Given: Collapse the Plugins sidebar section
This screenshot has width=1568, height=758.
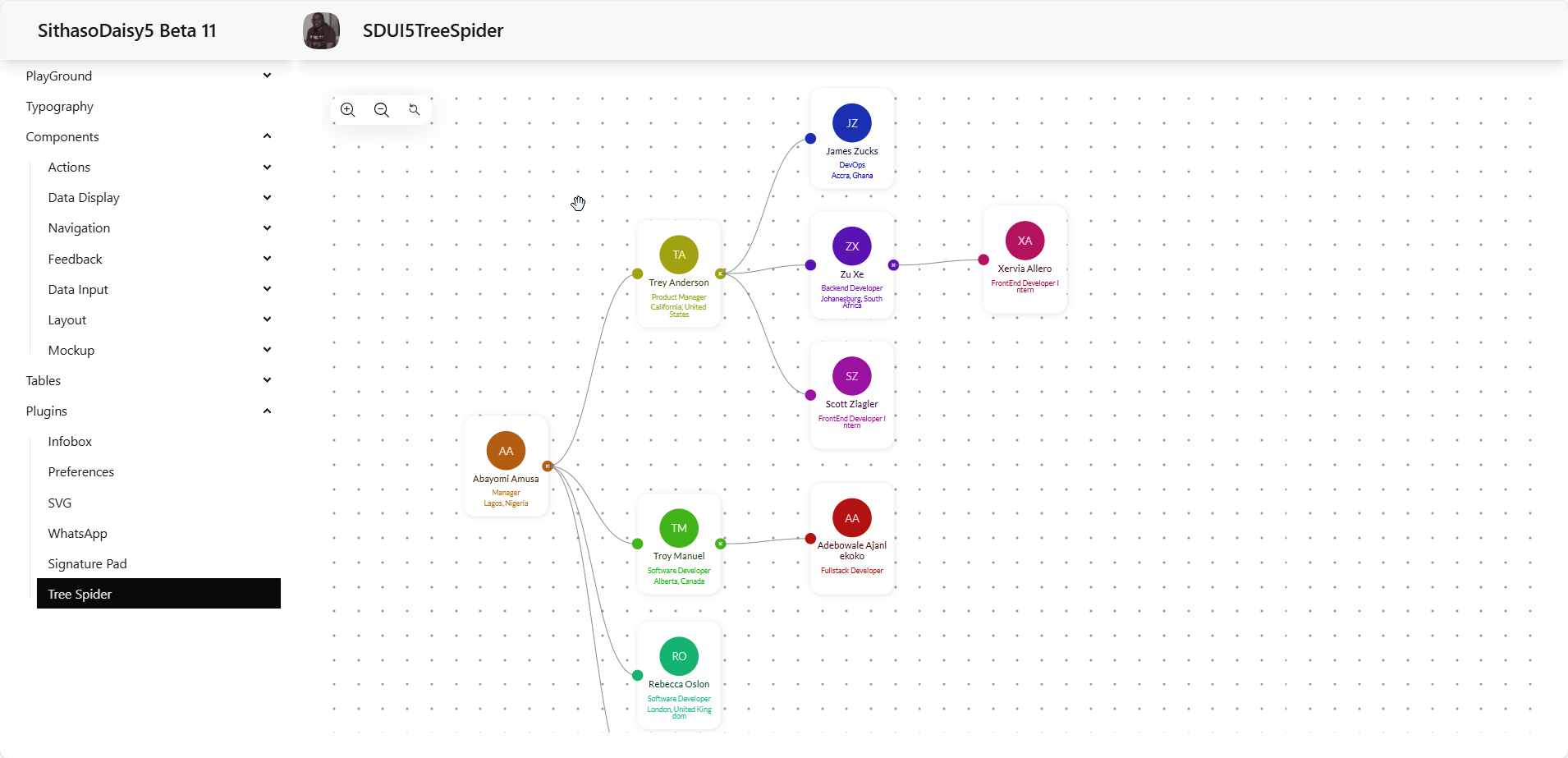Looking at the screenshot, I should coord(267,411).
